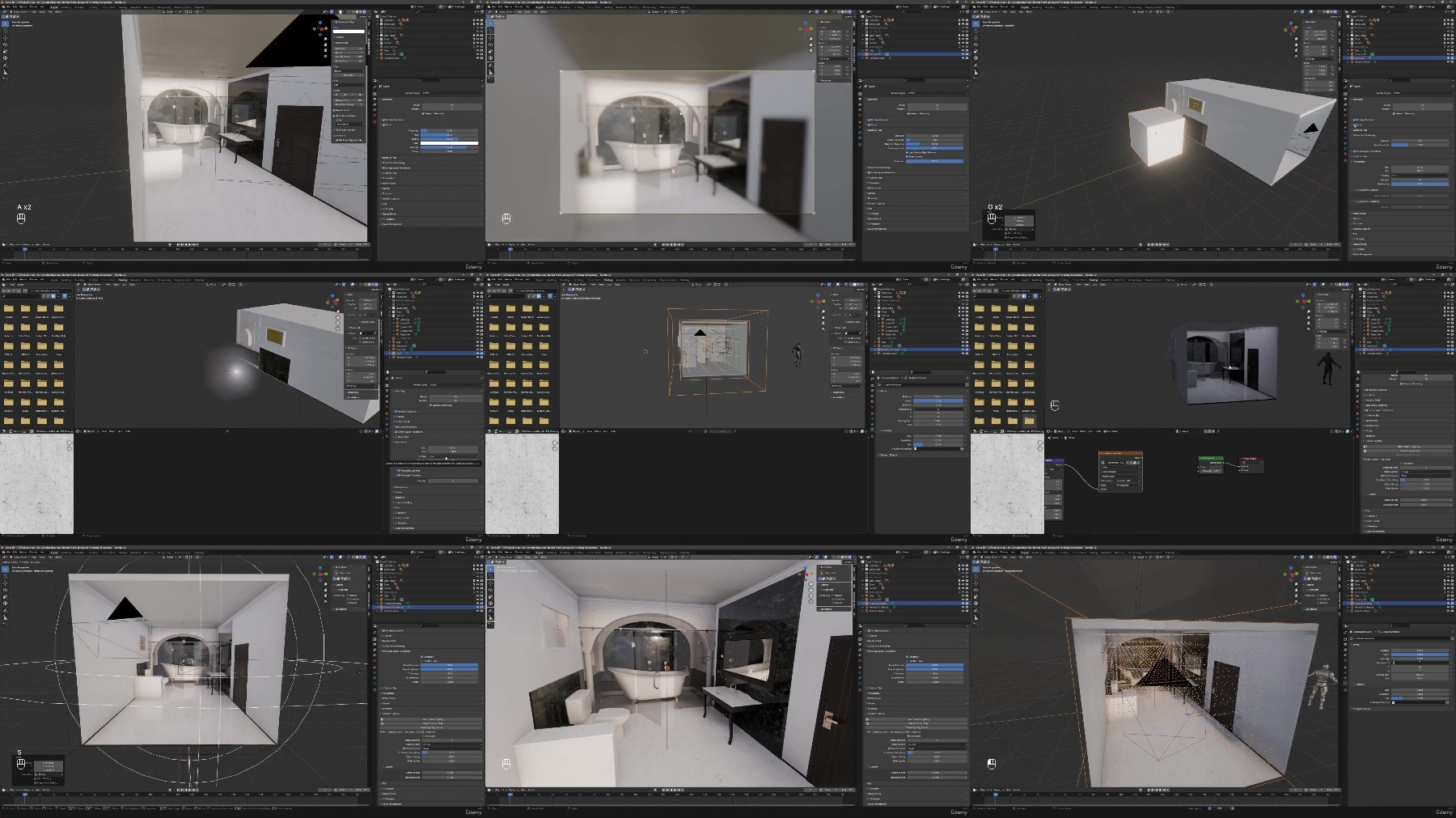Click the navigation gizmo in the 'A x2' frame
Viewport: 1456px width, 818px height.
tap(320, 28)
